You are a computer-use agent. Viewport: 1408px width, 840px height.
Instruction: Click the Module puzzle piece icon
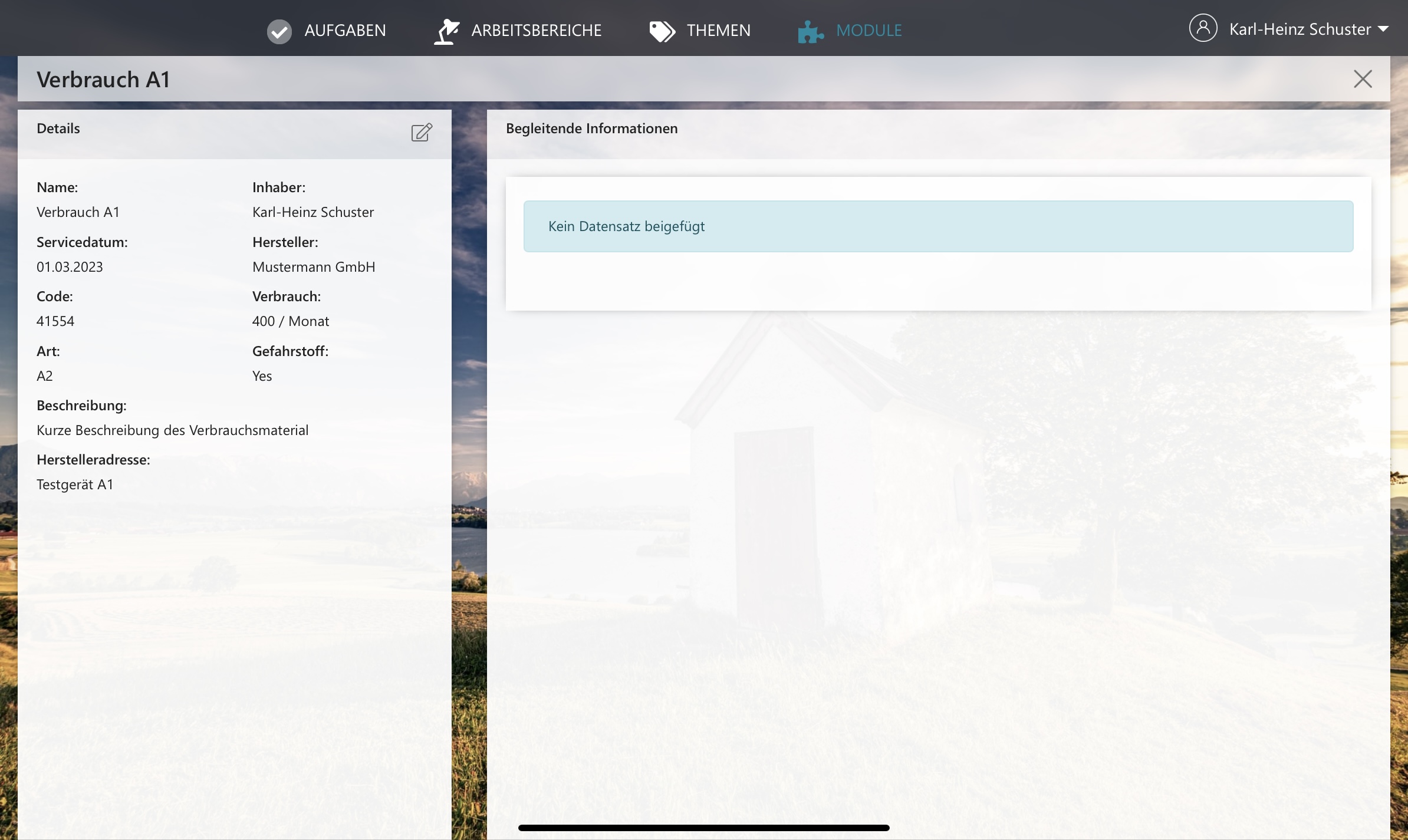[811, 31]
